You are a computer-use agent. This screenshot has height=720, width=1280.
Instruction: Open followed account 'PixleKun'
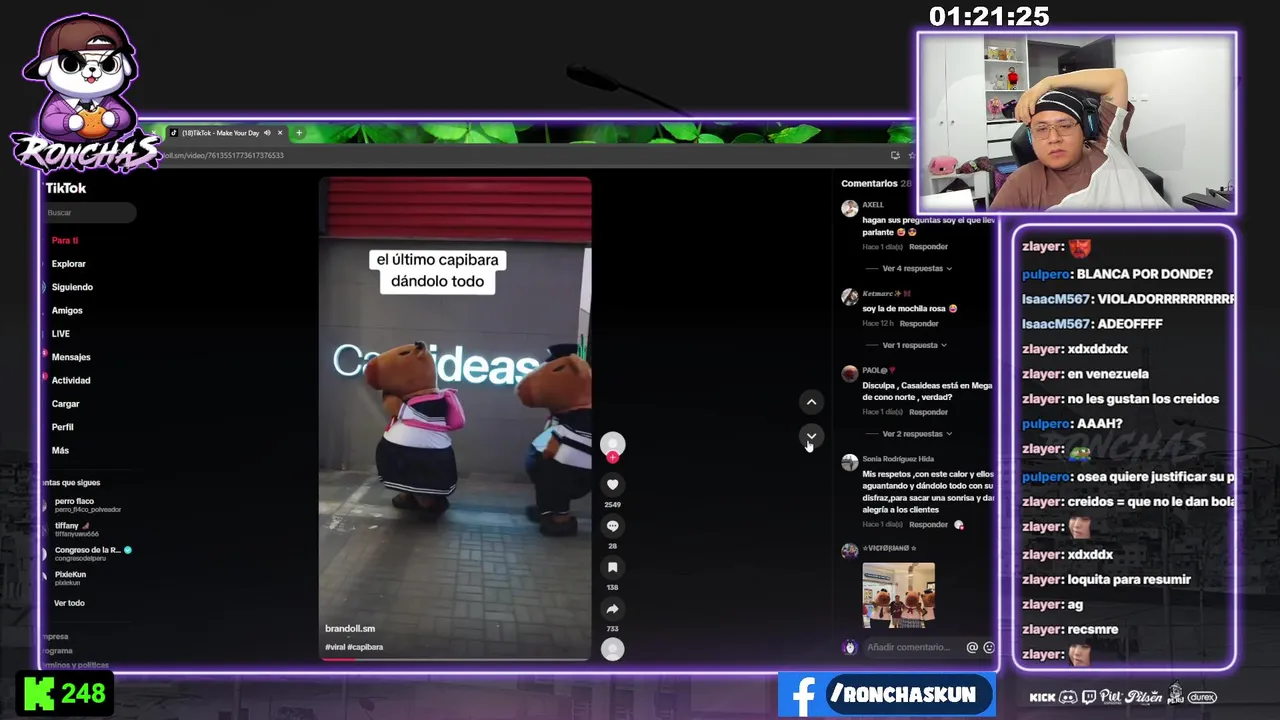point(70,578)
